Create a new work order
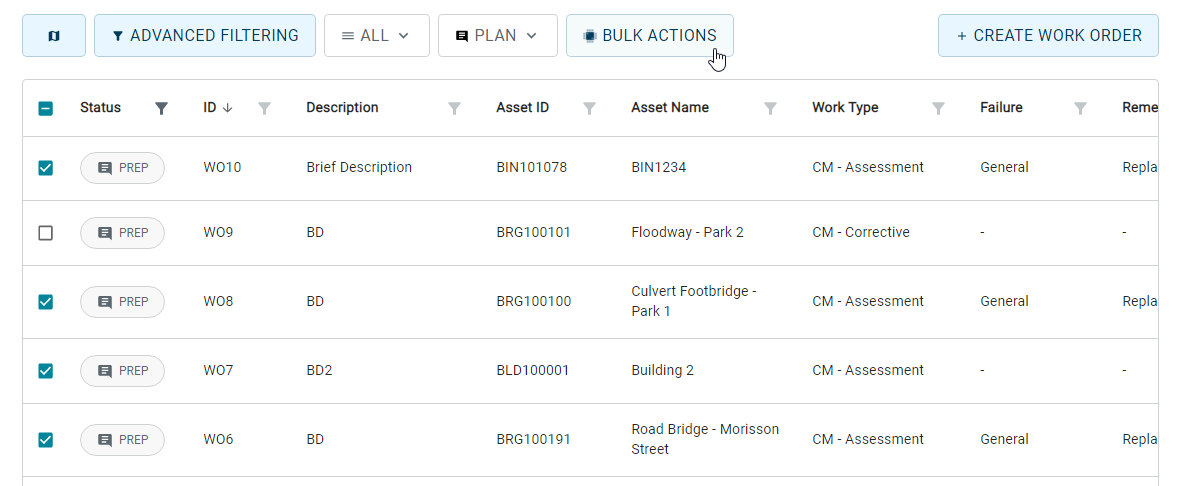Image resolution: width=1177 pixels, height=486 pixels. [x=1049, y=35]
